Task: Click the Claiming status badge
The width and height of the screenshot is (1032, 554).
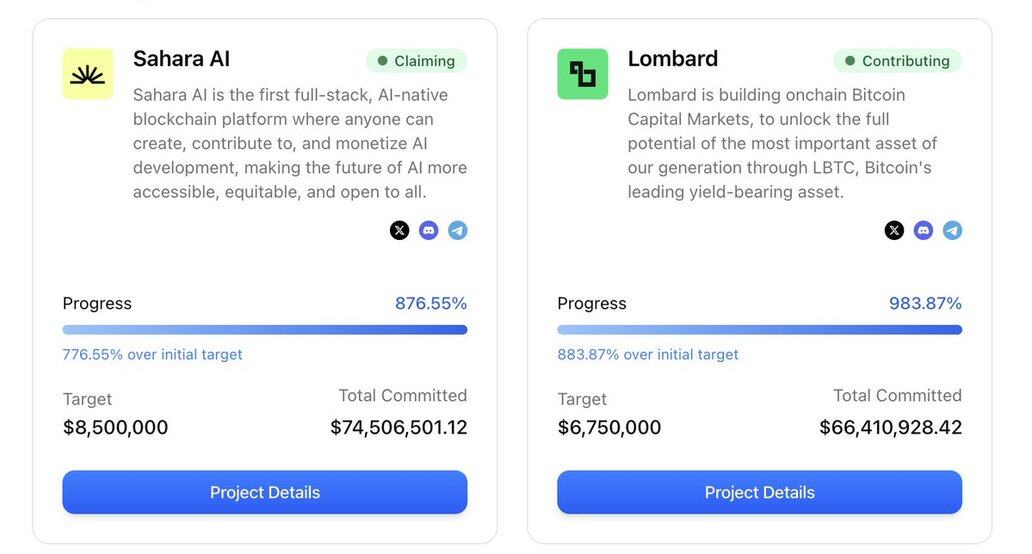Action: (417, 61)
